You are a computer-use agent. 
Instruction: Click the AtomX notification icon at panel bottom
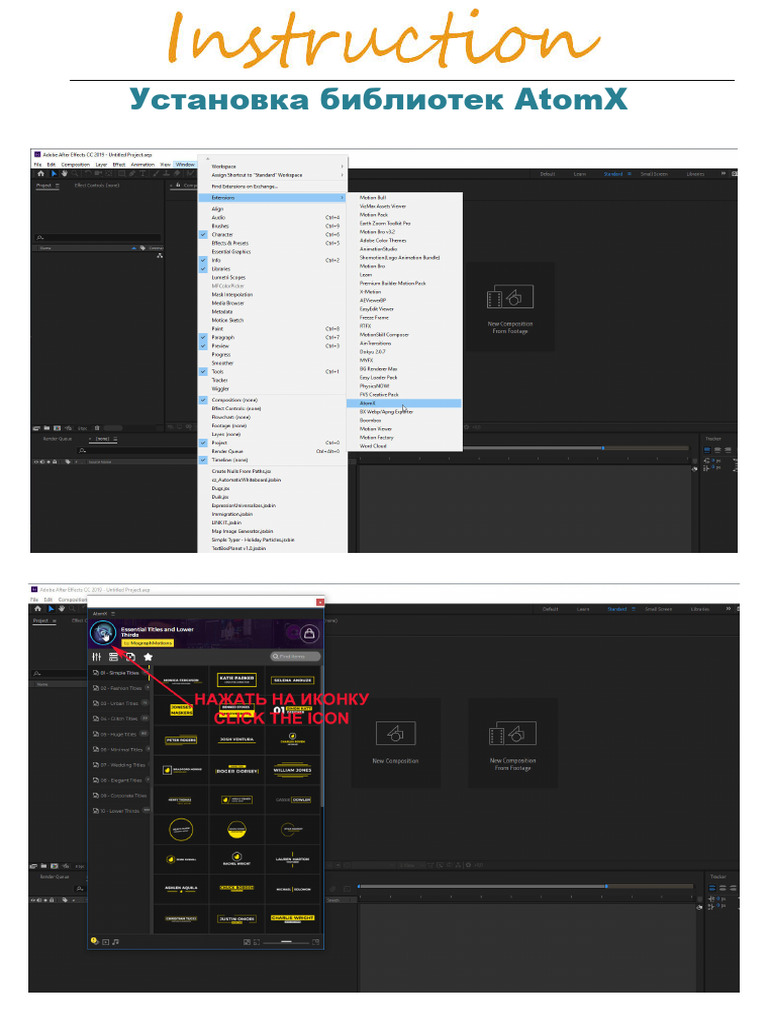(95, 941)
